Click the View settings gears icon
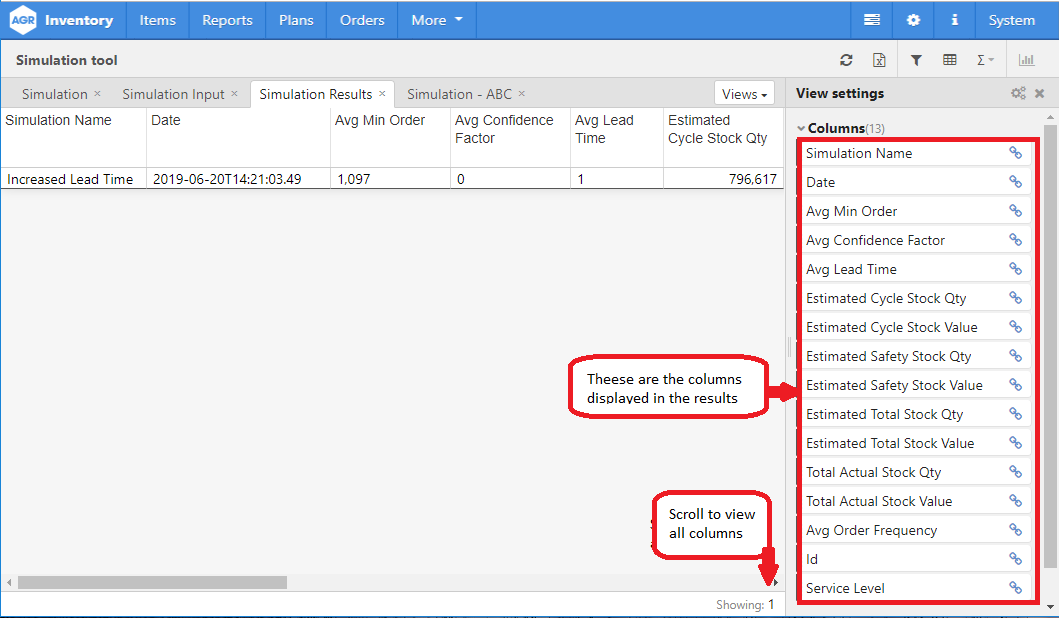Viewport: 1059px width, 618px height. point(1018,93)
